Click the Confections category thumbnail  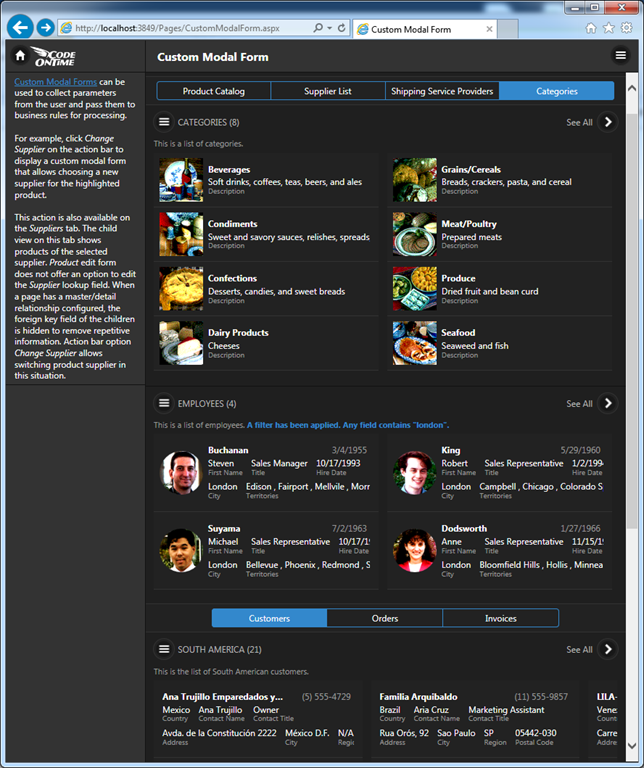click(x=181, y=288)
